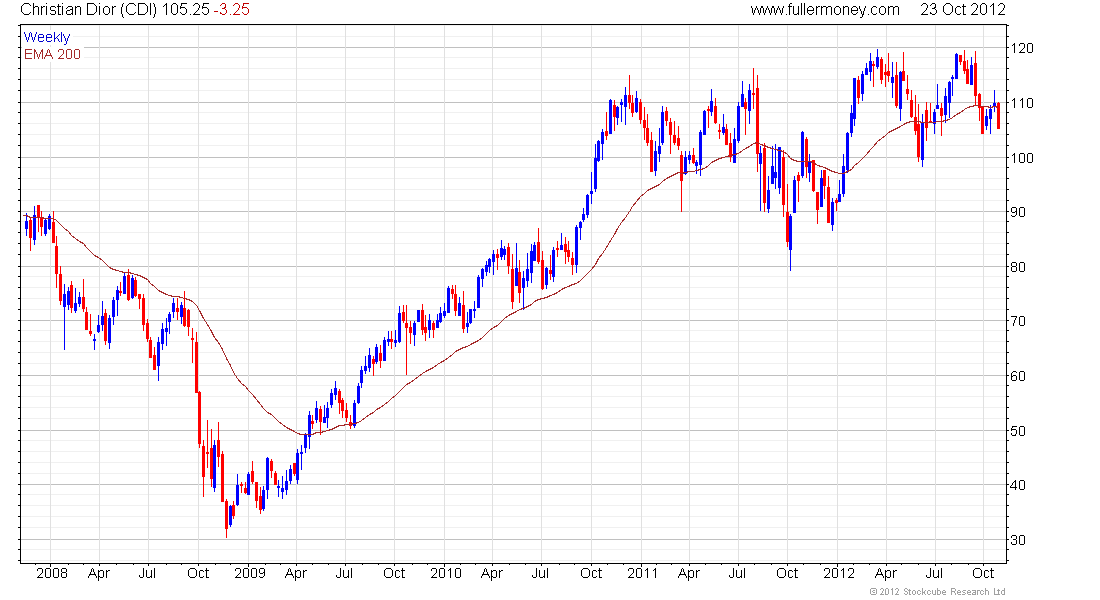The width and height of the screenshot is (1100, 600).
Task: Click the Apr label after 2012
Action: [x=886, y=573]
